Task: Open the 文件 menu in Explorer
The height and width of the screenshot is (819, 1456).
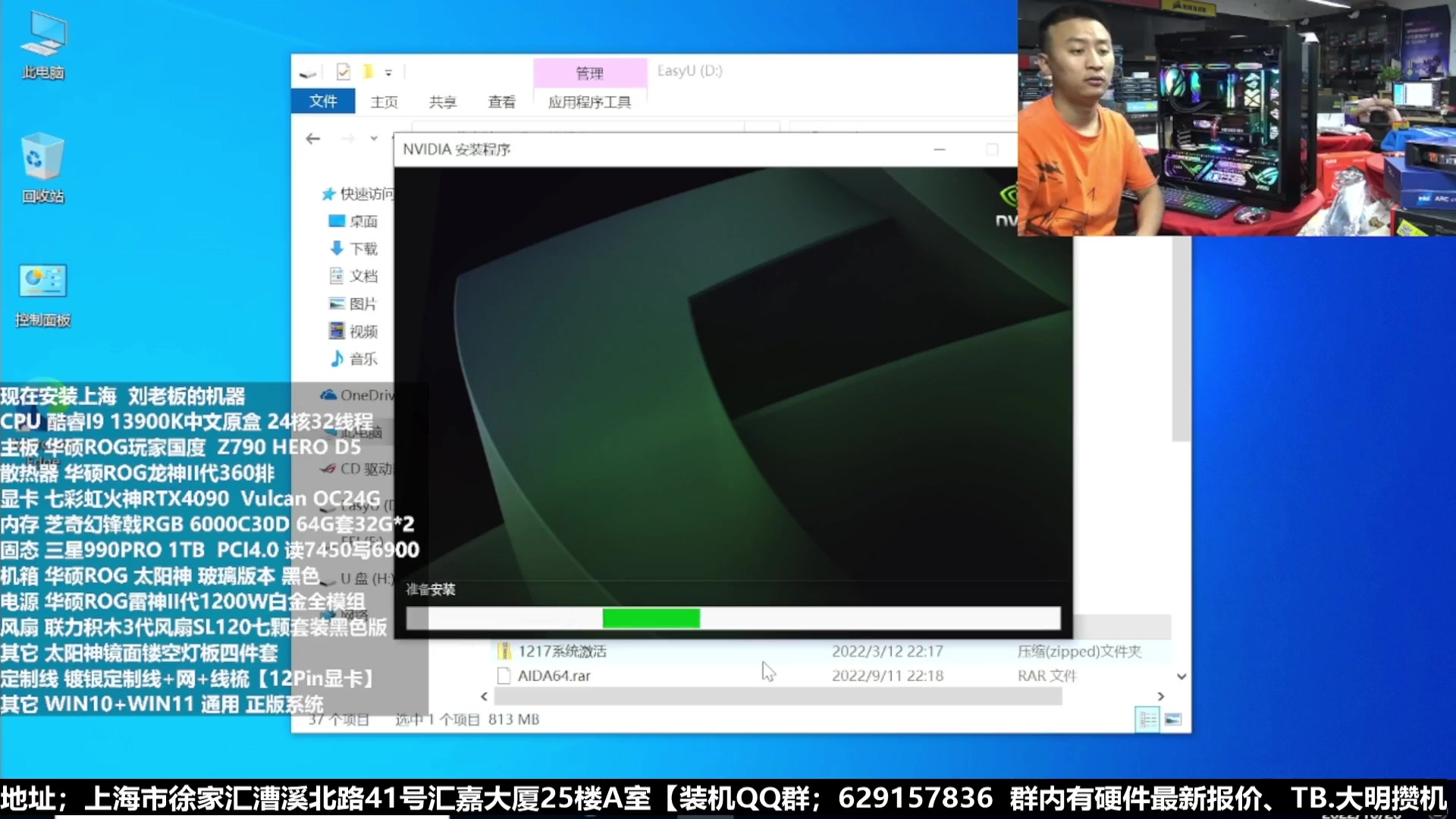Action: 323,102
